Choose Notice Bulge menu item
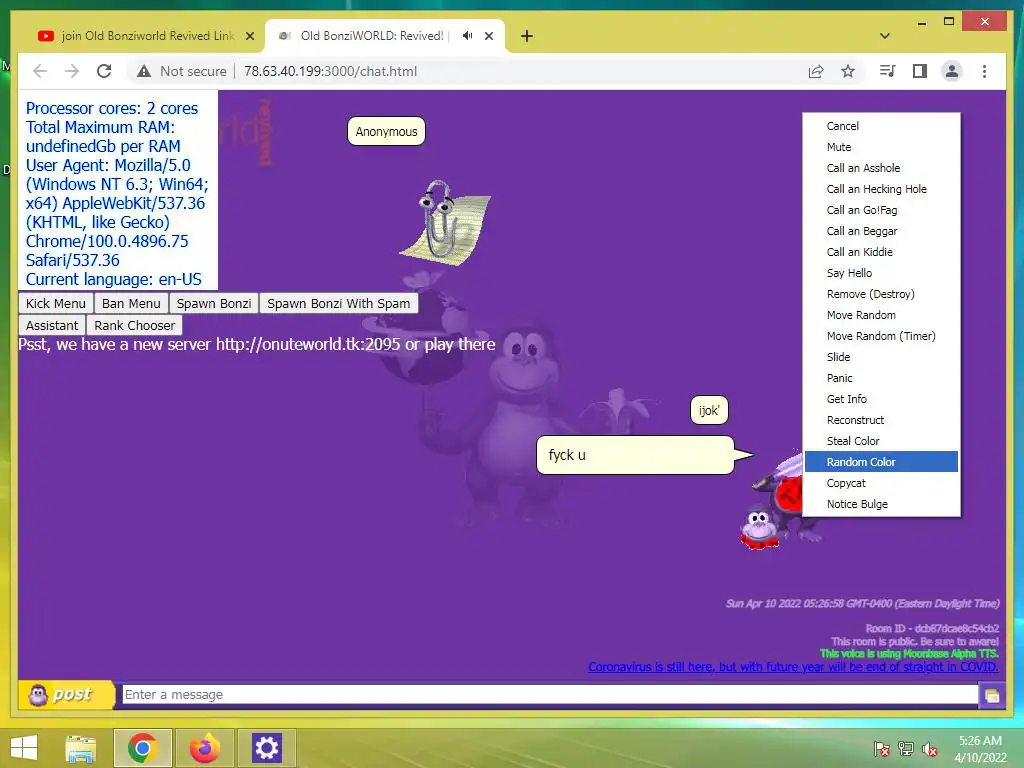The height and width of the screenshot is (768, 1024). click(x=881, y=504)
